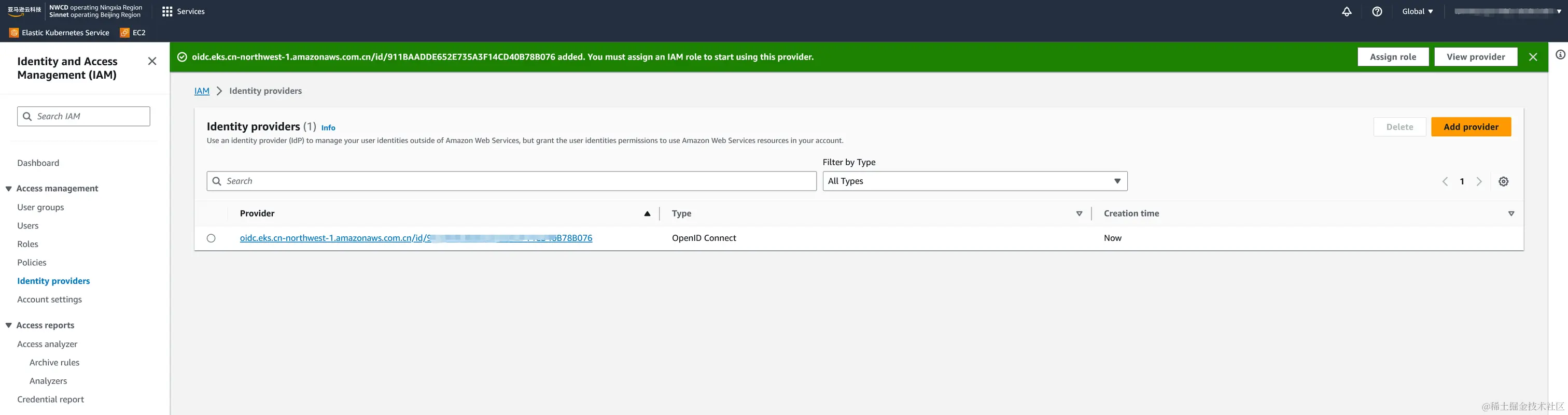The width and height of the screenshot is (1568, 415).
Task: Click the View provider button
Action: click(x=1476, y=56)
